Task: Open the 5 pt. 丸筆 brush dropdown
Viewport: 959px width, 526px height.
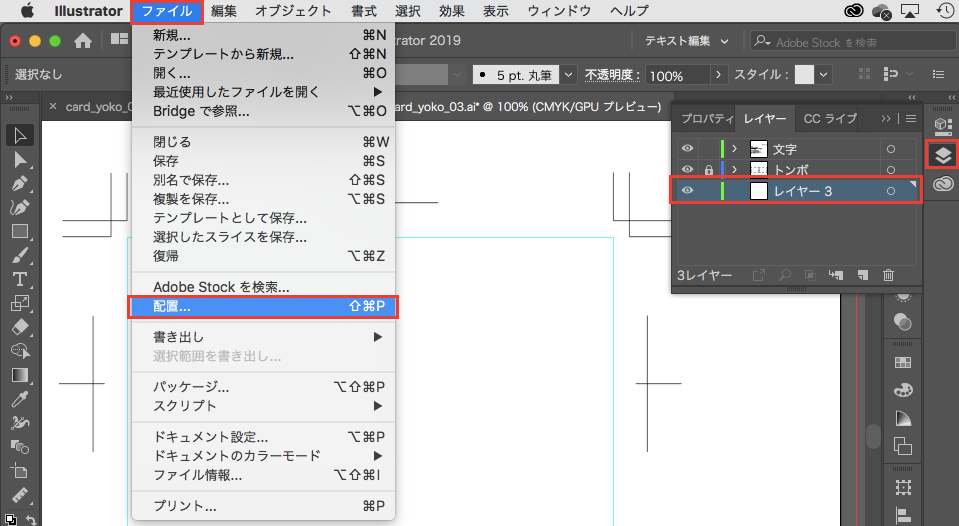Action: (x=568, y=75)
